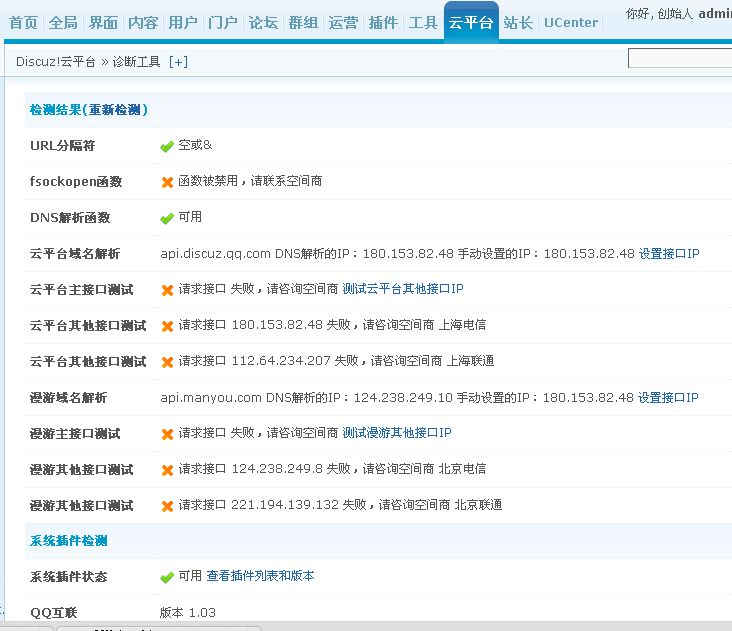This screenshot has width=732, height=631.
Task: Click the orange X icon for 漫游主接口测试
Action: [167, 434]
